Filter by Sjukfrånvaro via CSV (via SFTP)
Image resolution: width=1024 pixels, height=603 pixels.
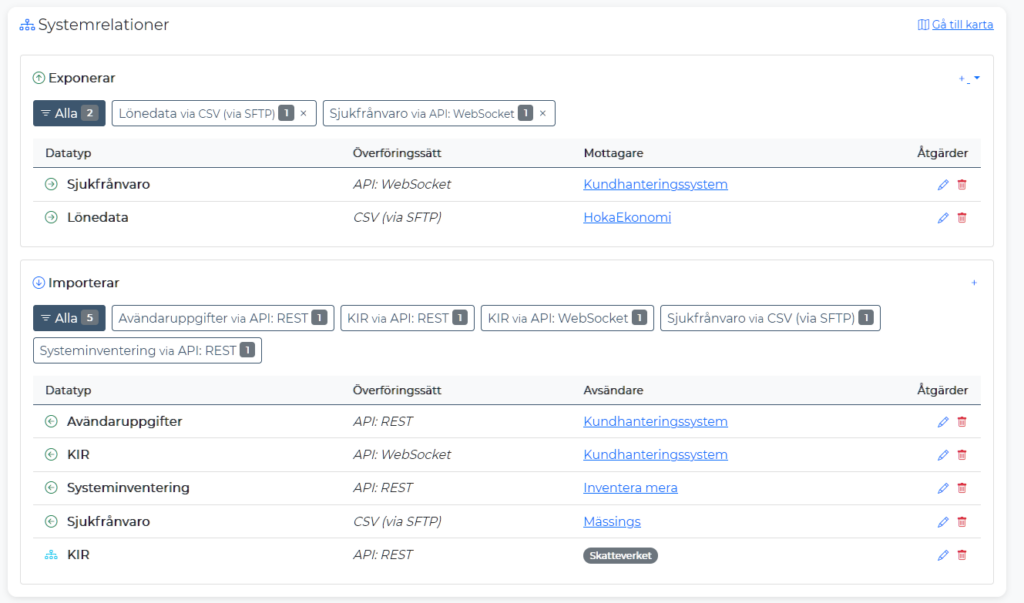point(770,318)
